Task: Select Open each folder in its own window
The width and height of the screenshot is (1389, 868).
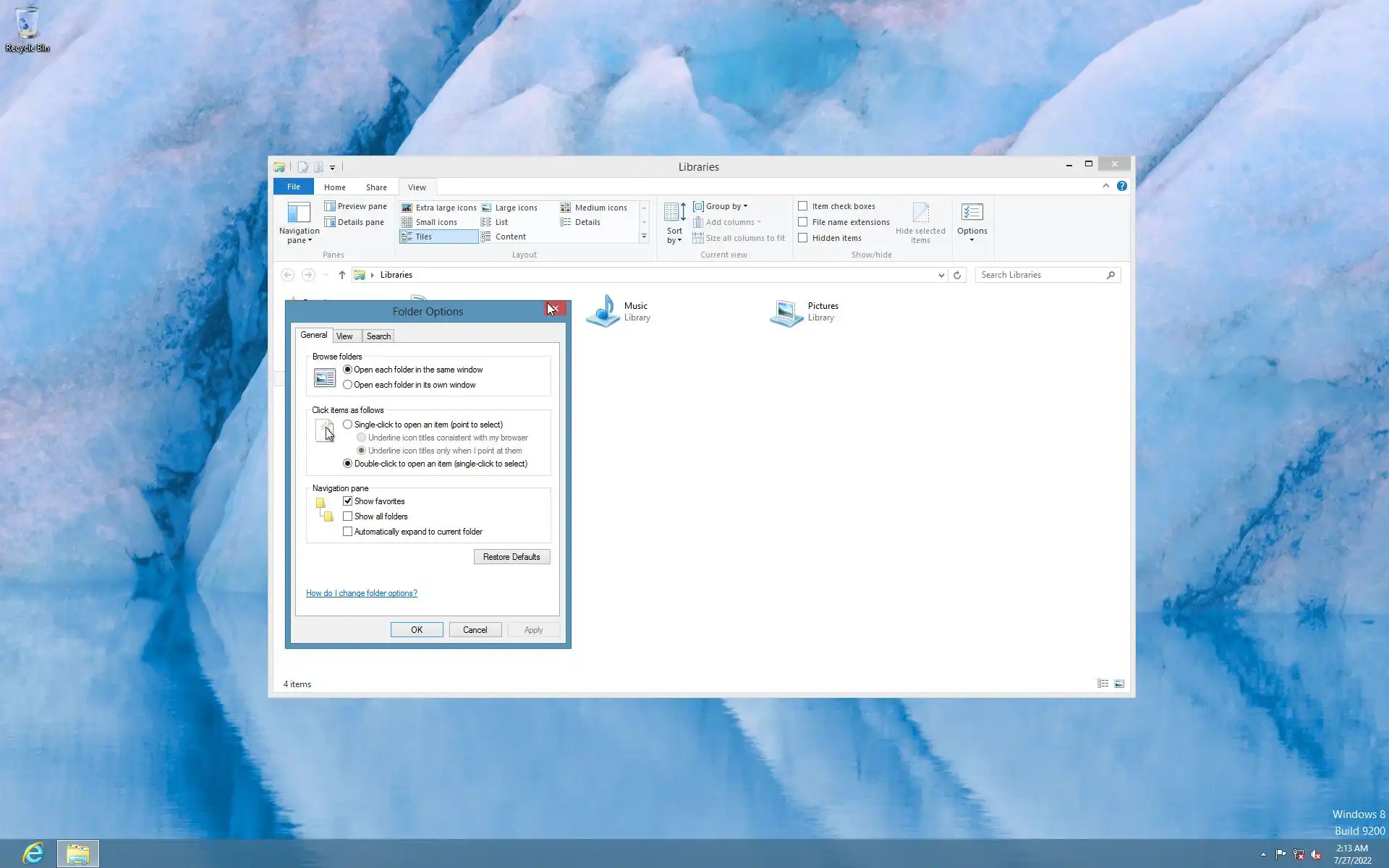Action: [348, 385]
